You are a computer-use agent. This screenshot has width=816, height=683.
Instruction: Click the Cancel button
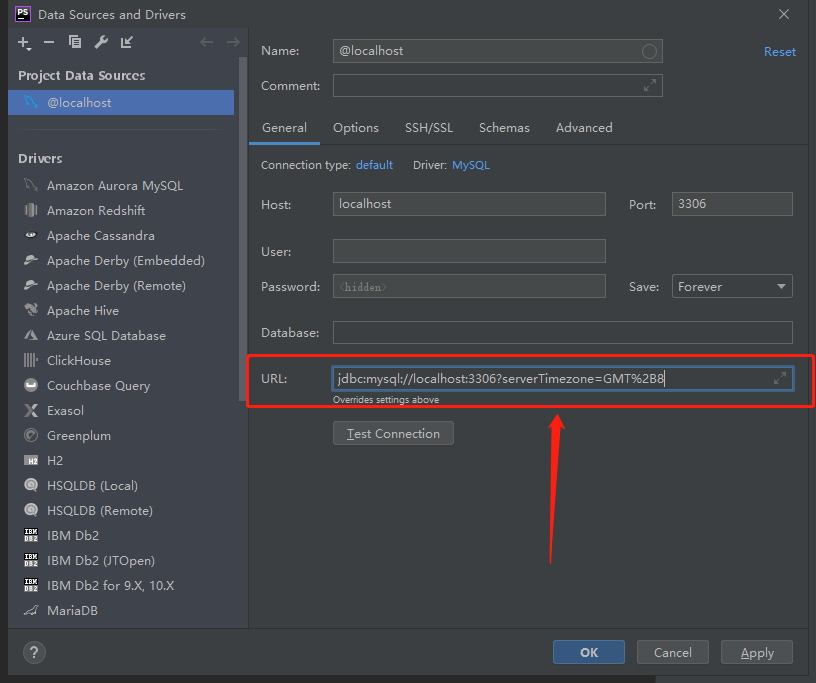pos(672,652)
